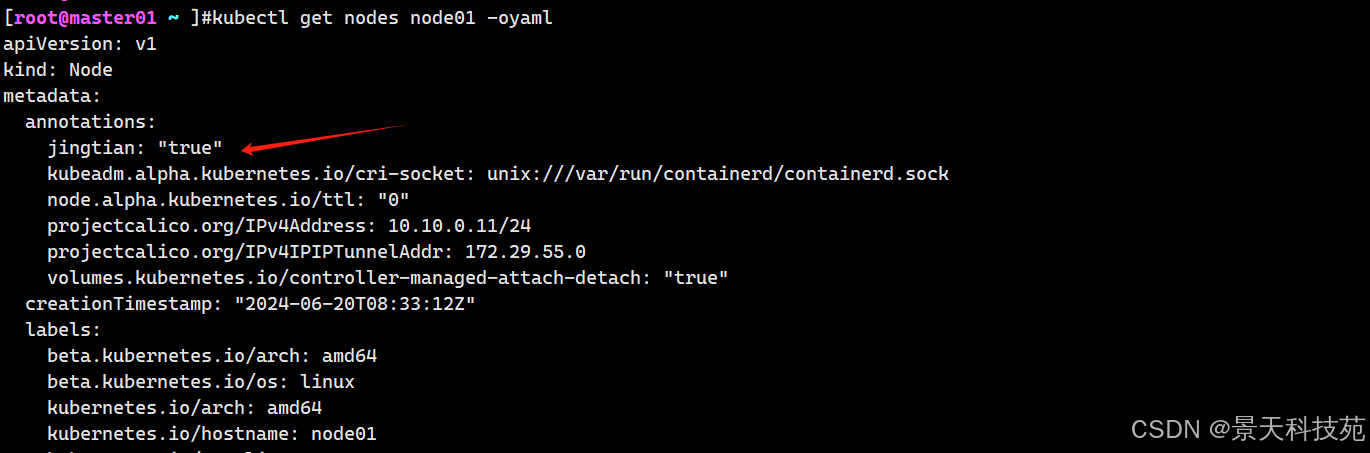Viewport: 1370px width, 453px height.
Task: Click the jingtian: "true" annotation
Action: pyautogui.click(x=135, y=148)
